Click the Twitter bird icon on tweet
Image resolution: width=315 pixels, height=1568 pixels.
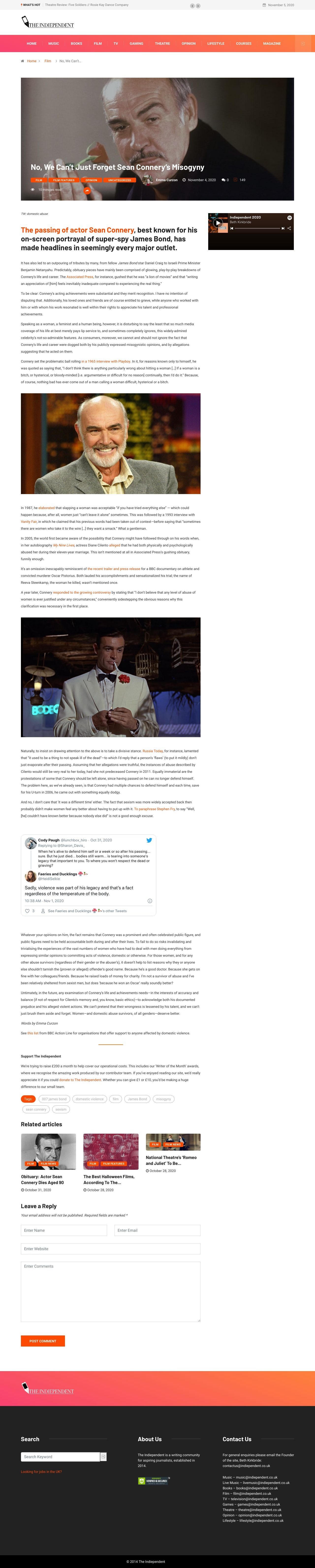pyautogui.click(x=149, y=840)
